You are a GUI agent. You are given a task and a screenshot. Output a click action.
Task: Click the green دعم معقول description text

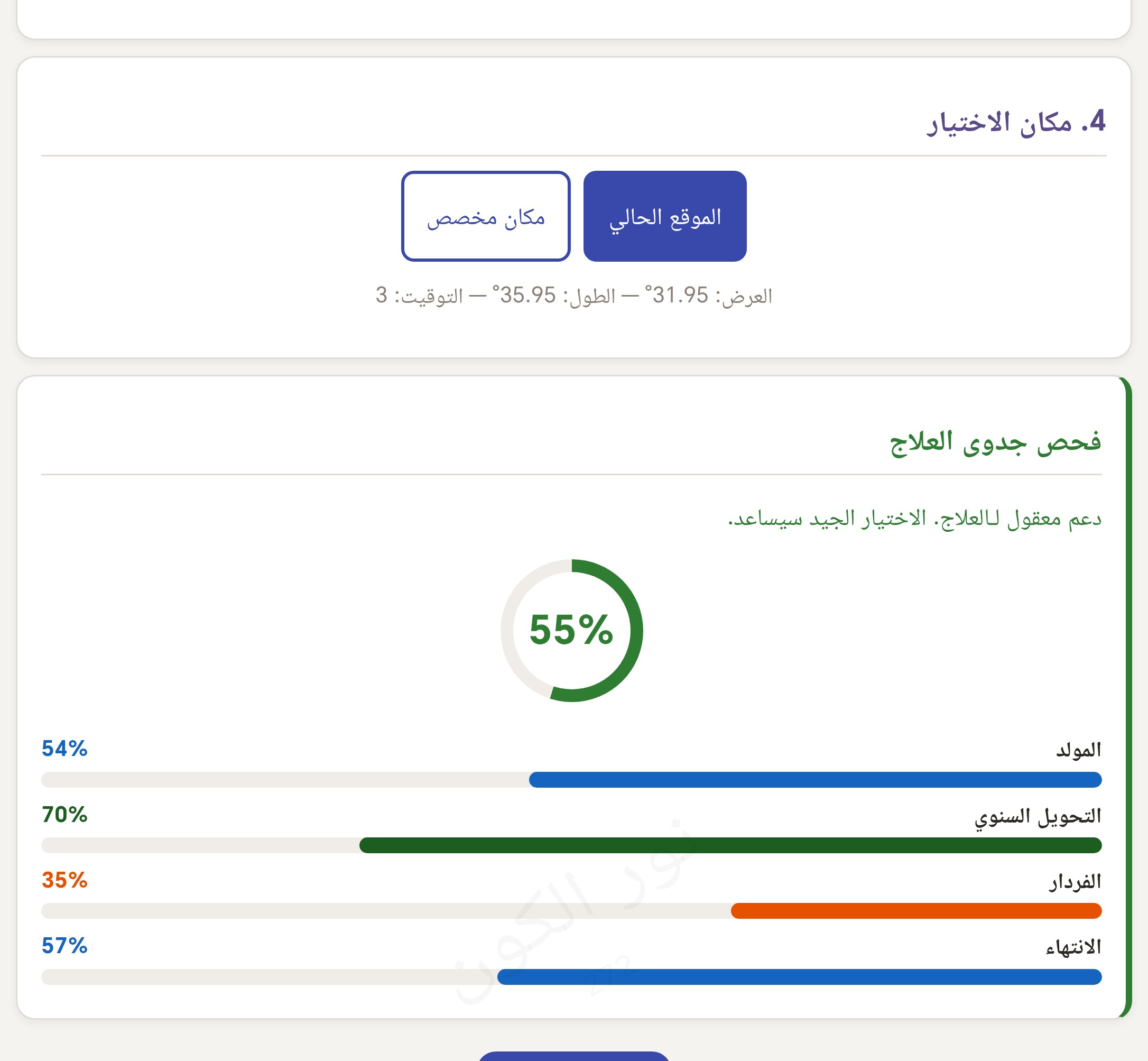[914, 519]
